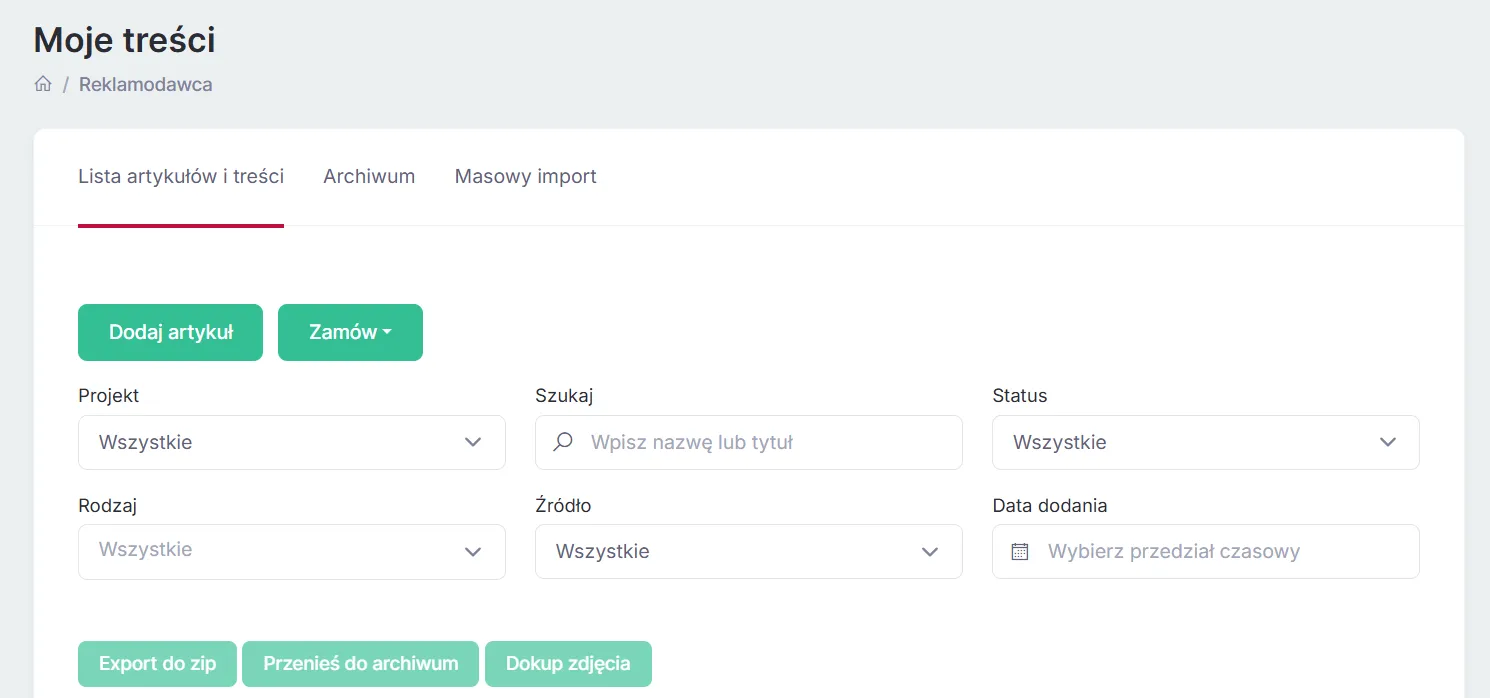Image resolution: width=1490 pixels, height=698 pixels.
Task: Open the Źródło dropdown
Action: (749, 551)
